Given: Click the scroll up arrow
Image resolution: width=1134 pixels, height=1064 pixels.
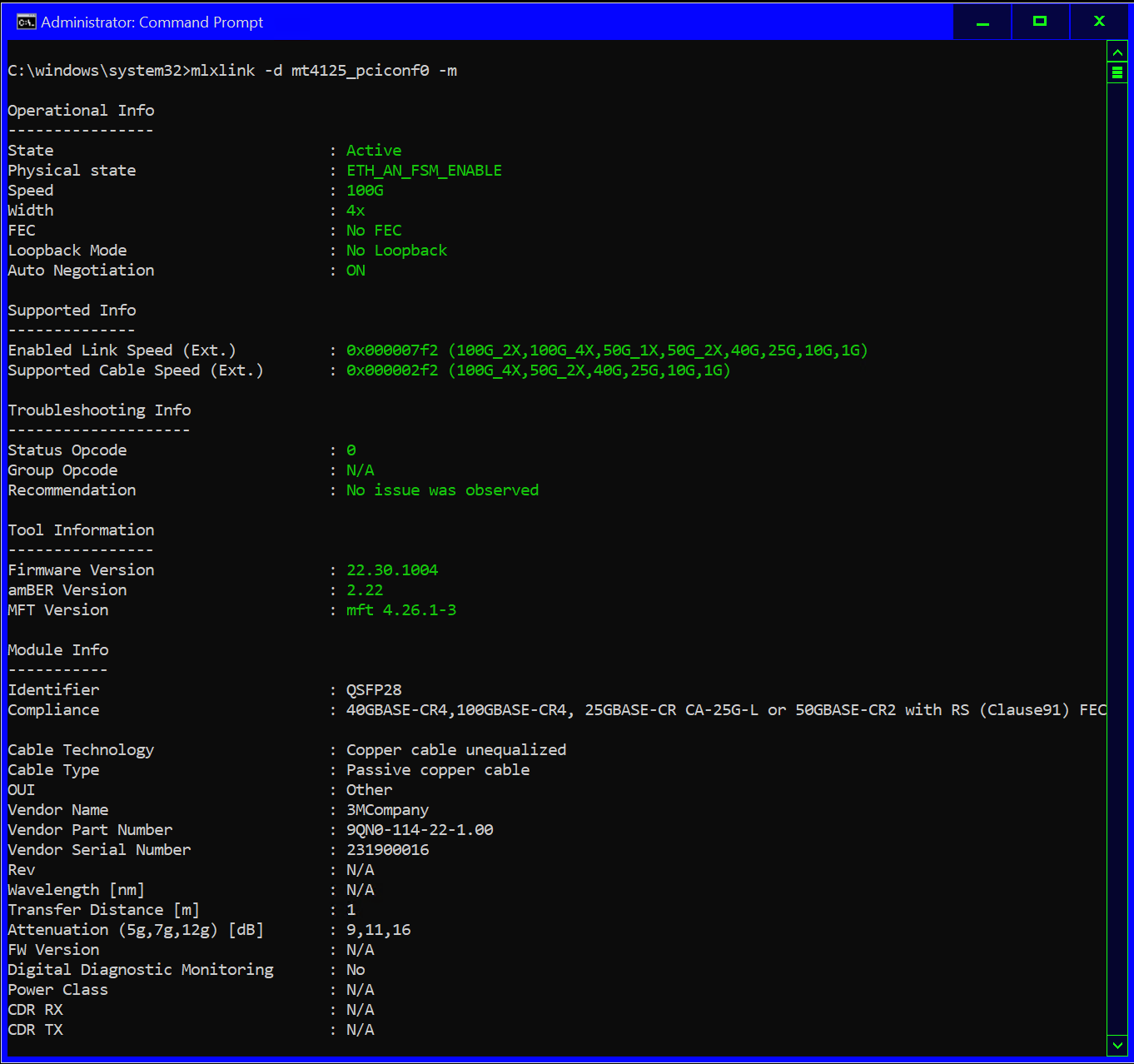Looking at the screenshot, I should pos(1117,52).
